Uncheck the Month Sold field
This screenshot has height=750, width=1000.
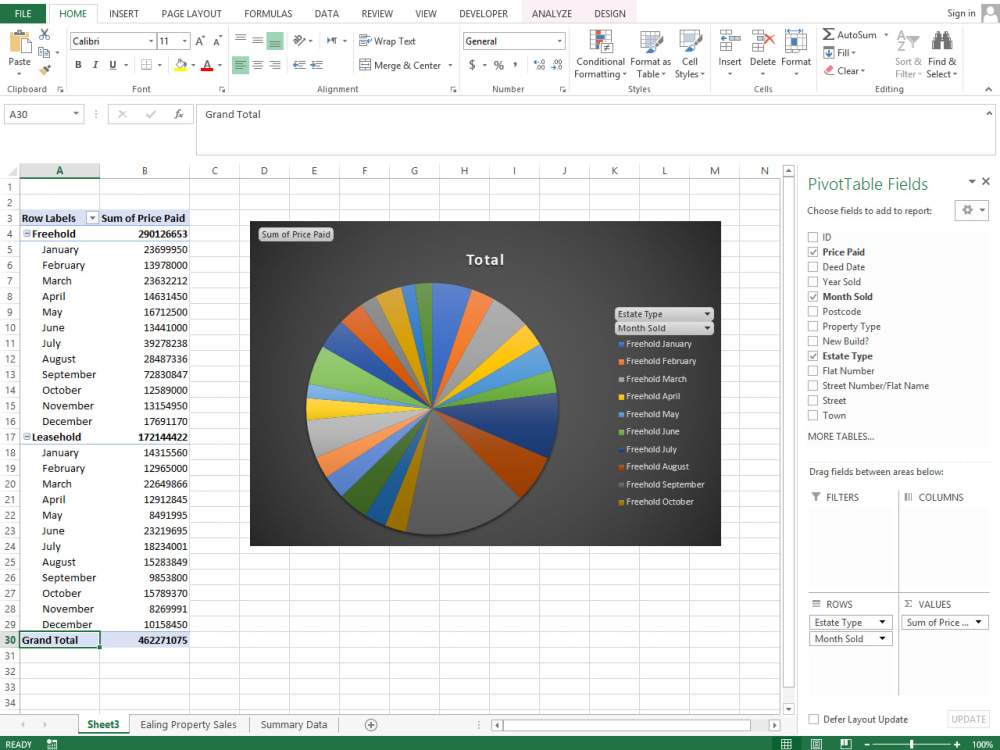(x=813, y=297)
